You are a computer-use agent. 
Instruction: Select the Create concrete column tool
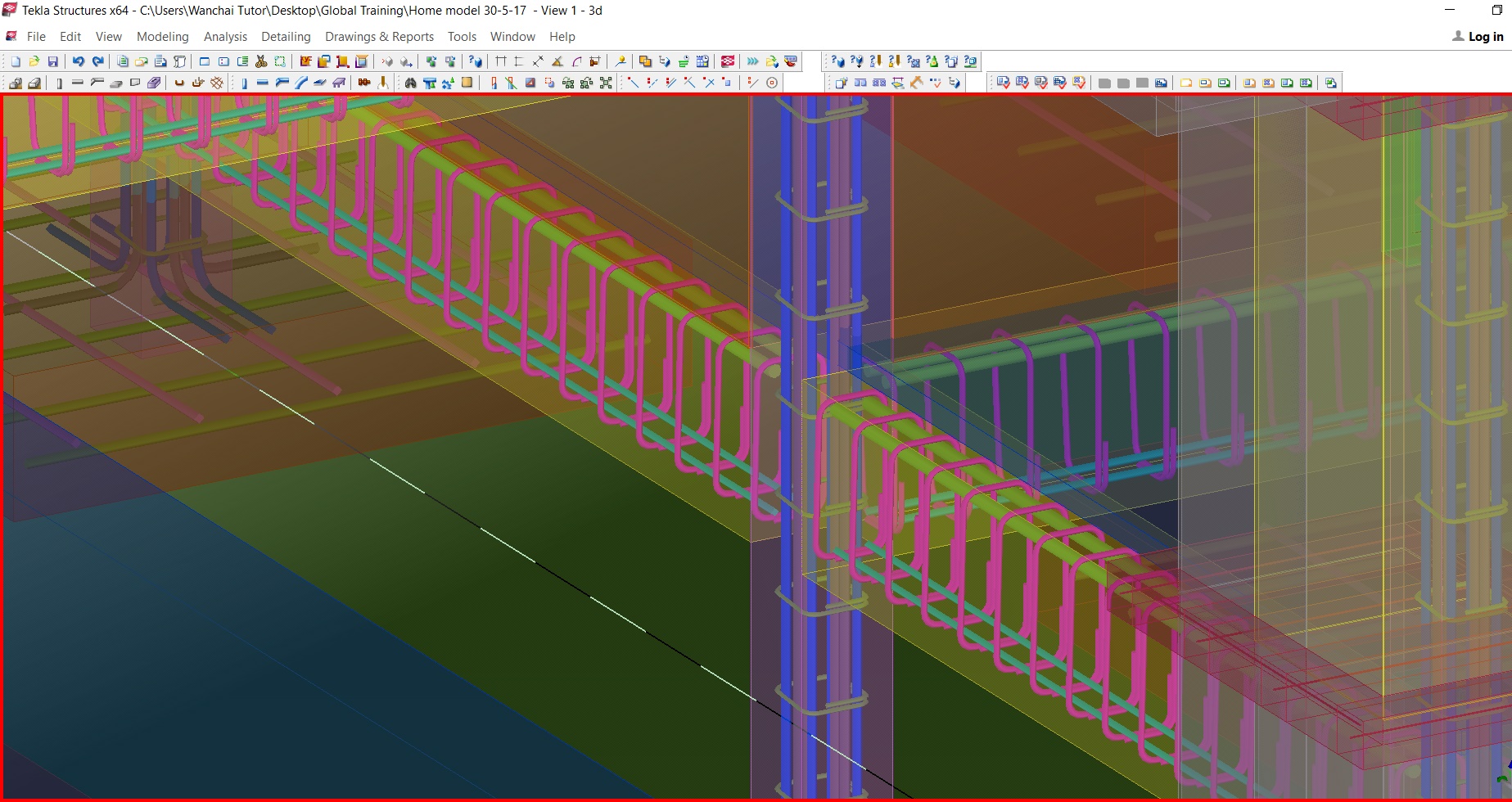pos(59,83)
